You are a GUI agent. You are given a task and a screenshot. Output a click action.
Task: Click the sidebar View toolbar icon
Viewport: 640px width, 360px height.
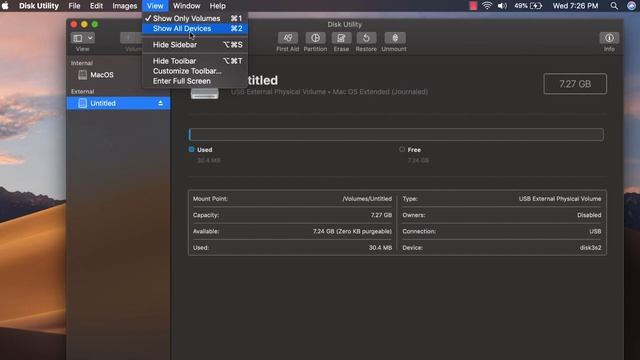[x=78, y=38]
